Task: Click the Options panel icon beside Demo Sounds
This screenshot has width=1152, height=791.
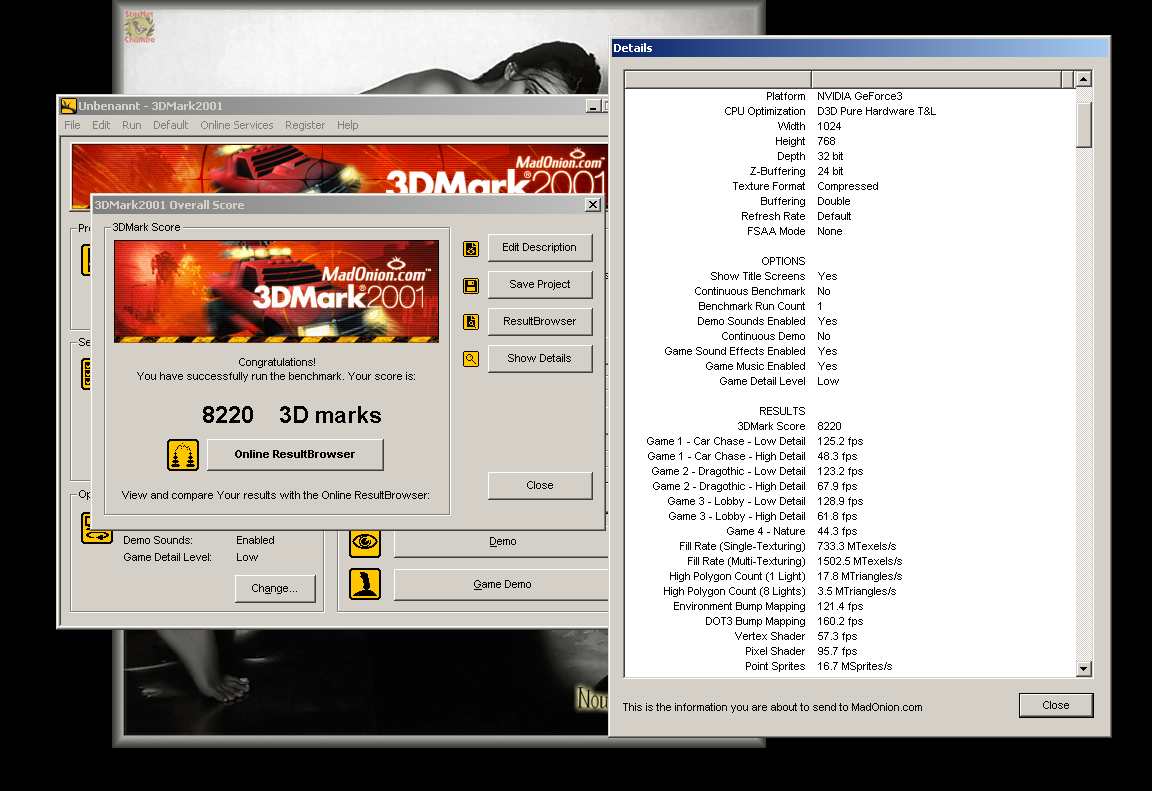Action: pos(96,528)
